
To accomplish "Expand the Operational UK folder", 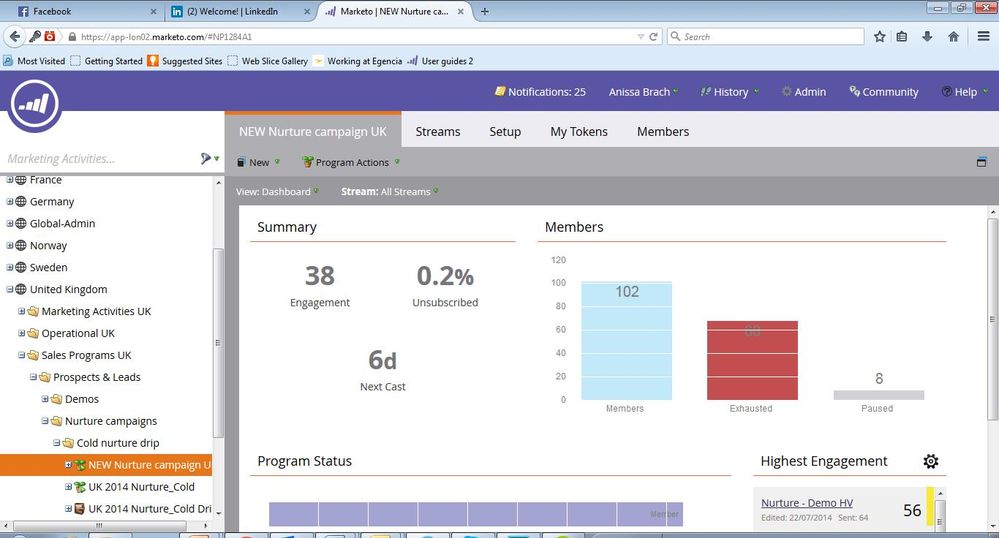I will [22, 333].
